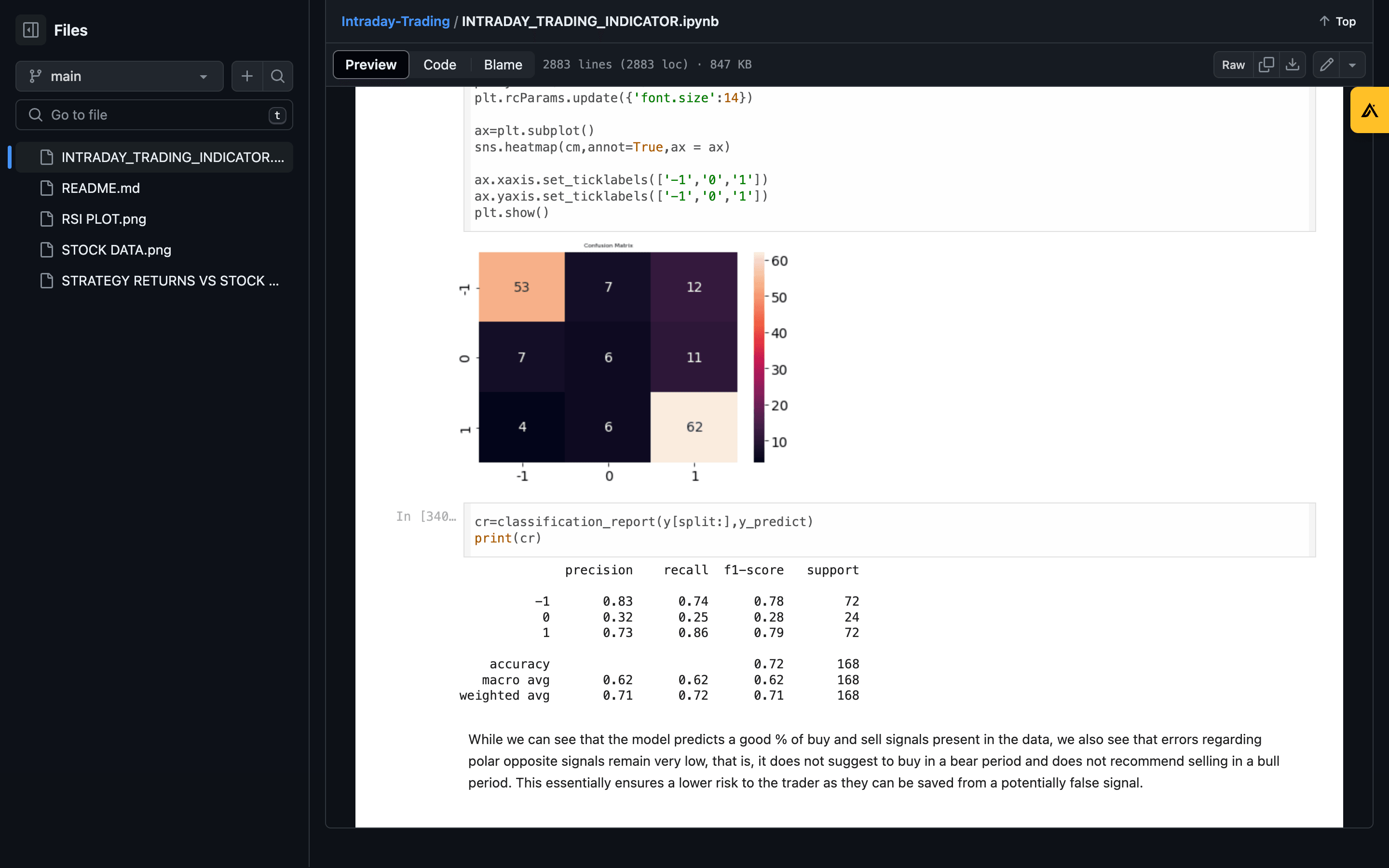Screen dimensions: 1389x868
Task: Switch to the Code tab
Action: [x=440, y=64]
